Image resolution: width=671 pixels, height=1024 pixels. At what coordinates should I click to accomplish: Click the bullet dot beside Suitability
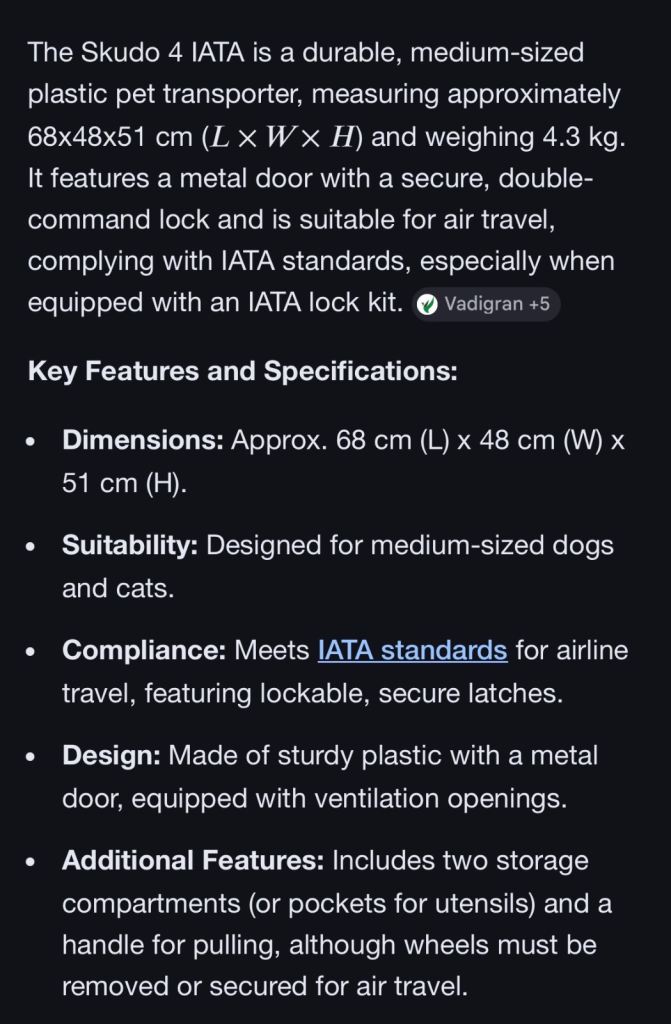click(35, 547)
